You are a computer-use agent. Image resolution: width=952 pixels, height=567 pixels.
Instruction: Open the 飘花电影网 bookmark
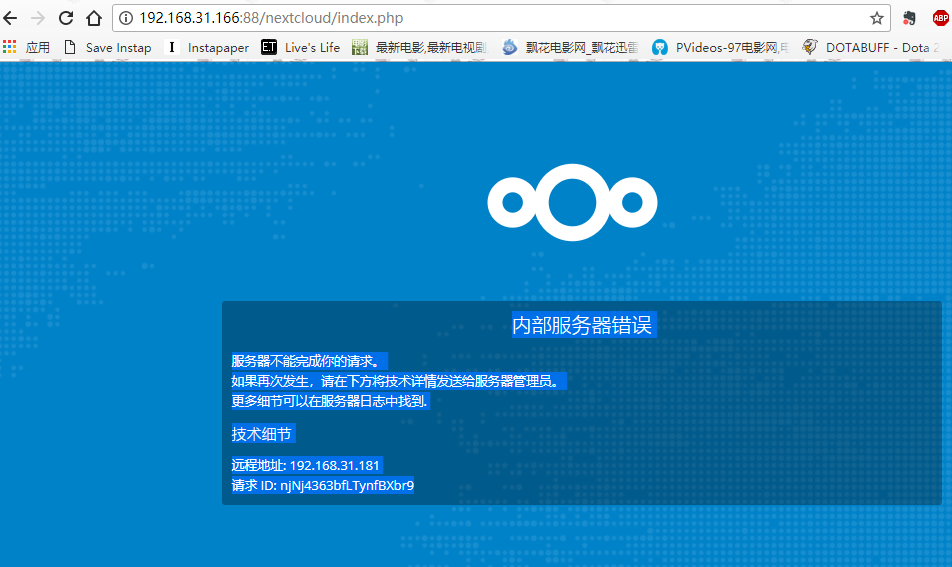coord(570,47)
